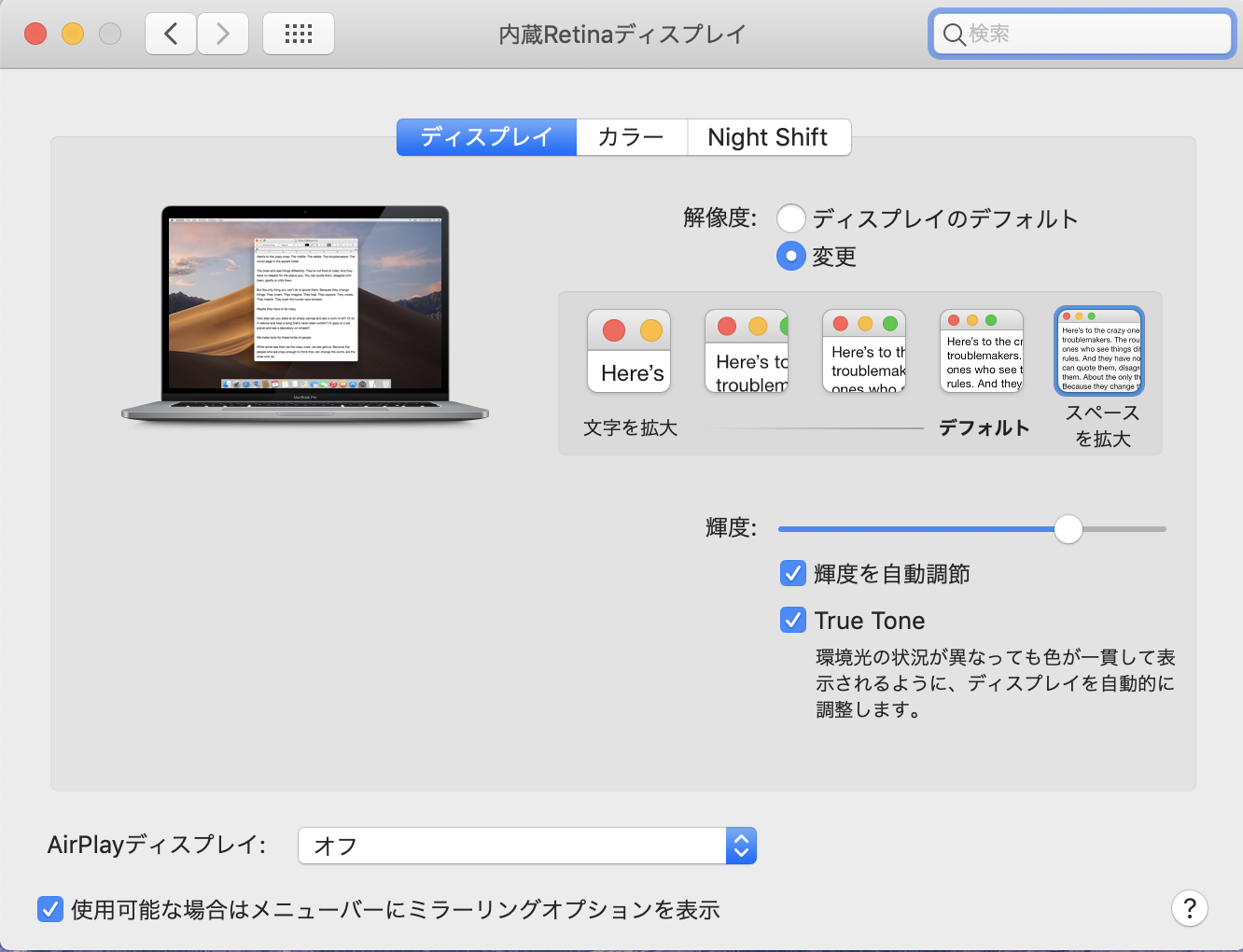Switch to the カラー tab
Viewport: 1243px width, 952px height.
pos(631,137)
